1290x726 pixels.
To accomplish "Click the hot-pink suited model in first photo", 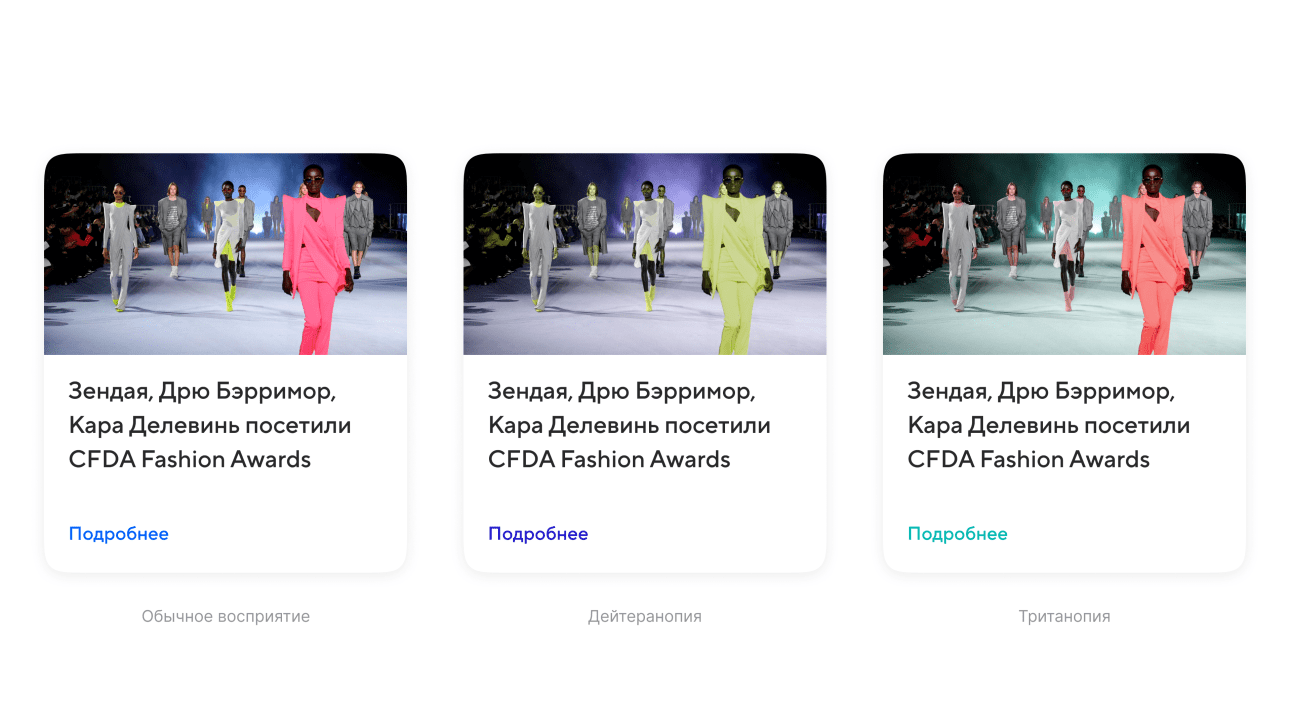I will (316, 262).
